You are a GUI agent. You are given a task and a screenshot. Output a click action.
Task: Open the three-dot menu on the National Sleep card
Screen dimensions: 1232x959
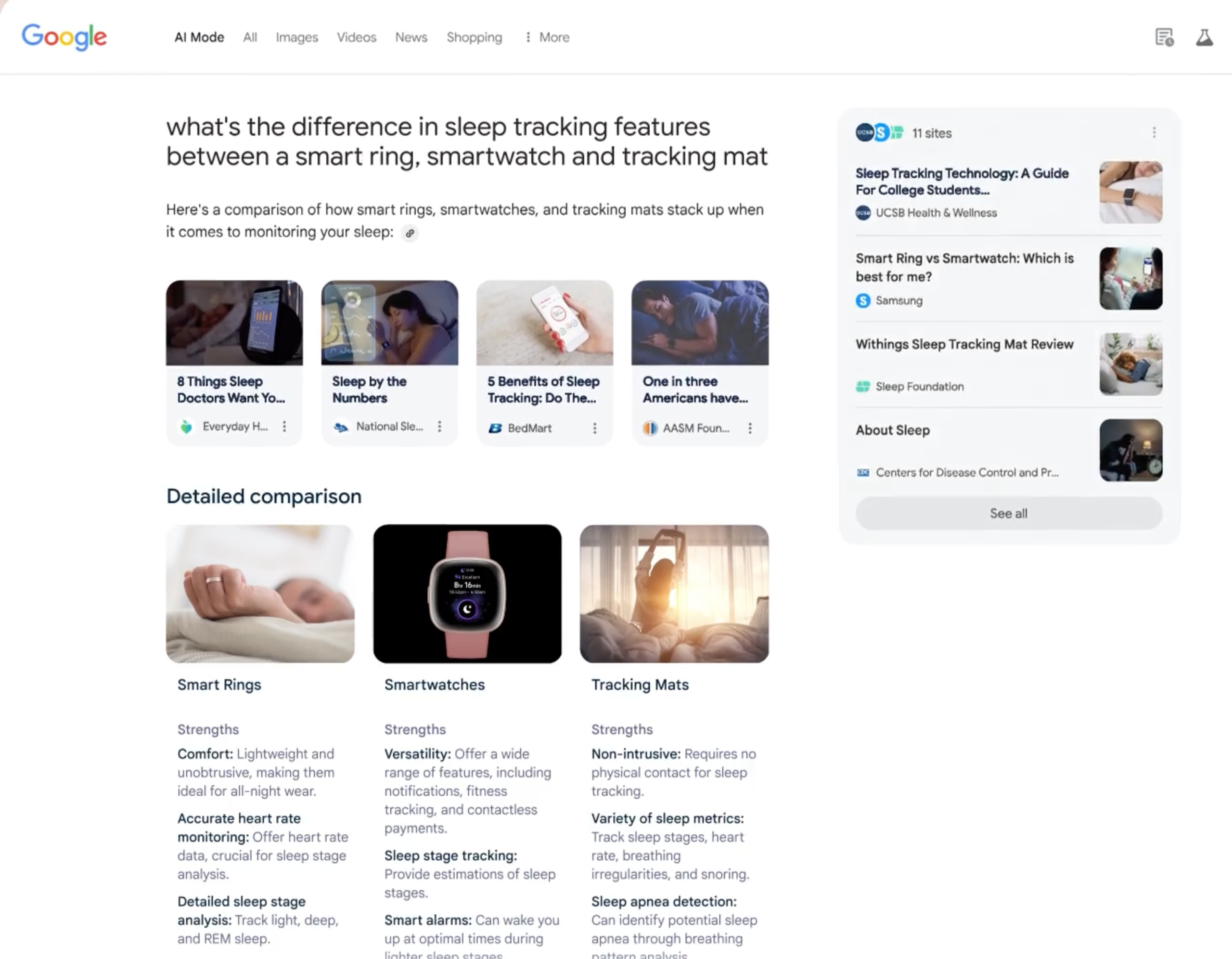point(439,427)
